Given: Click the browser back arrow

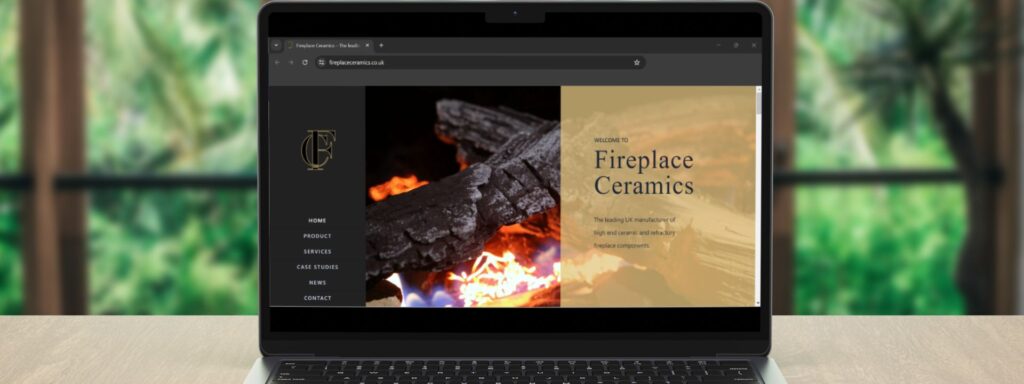Looking at the screenshot, I should click(x=277, y=63).
